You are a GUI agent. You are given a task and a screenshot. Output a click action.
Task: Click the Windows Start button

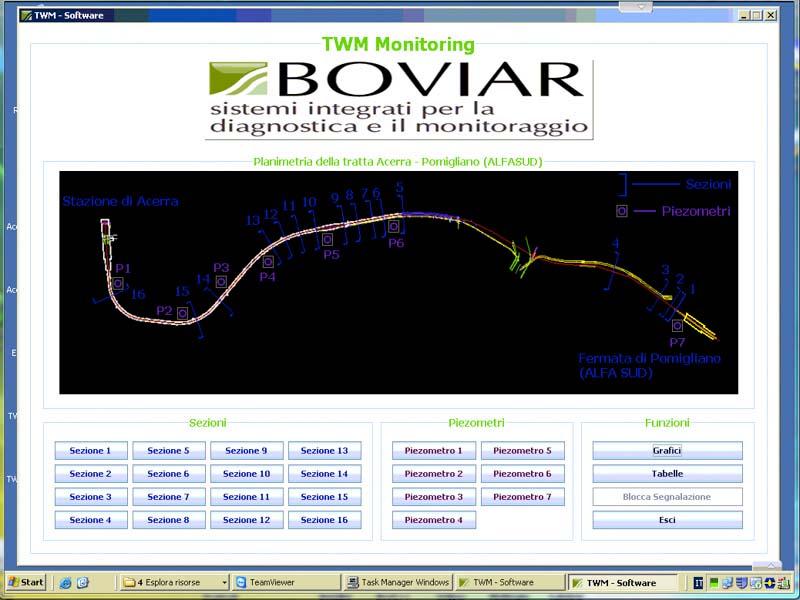click(x=27, y=582)
